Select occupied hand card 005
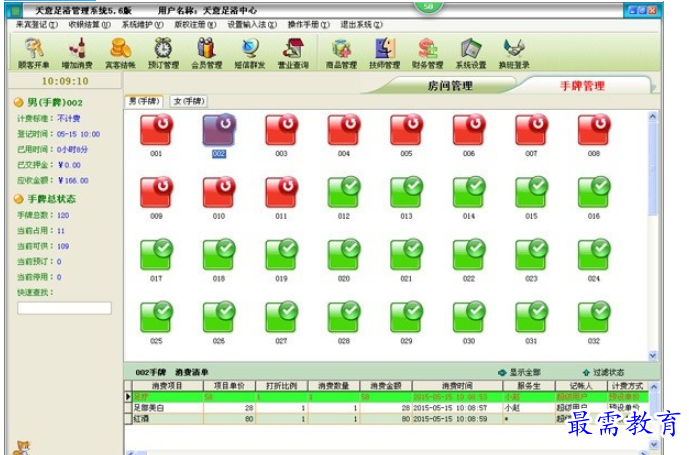Viewport: 689px width, 455px height. pos(406,135)
